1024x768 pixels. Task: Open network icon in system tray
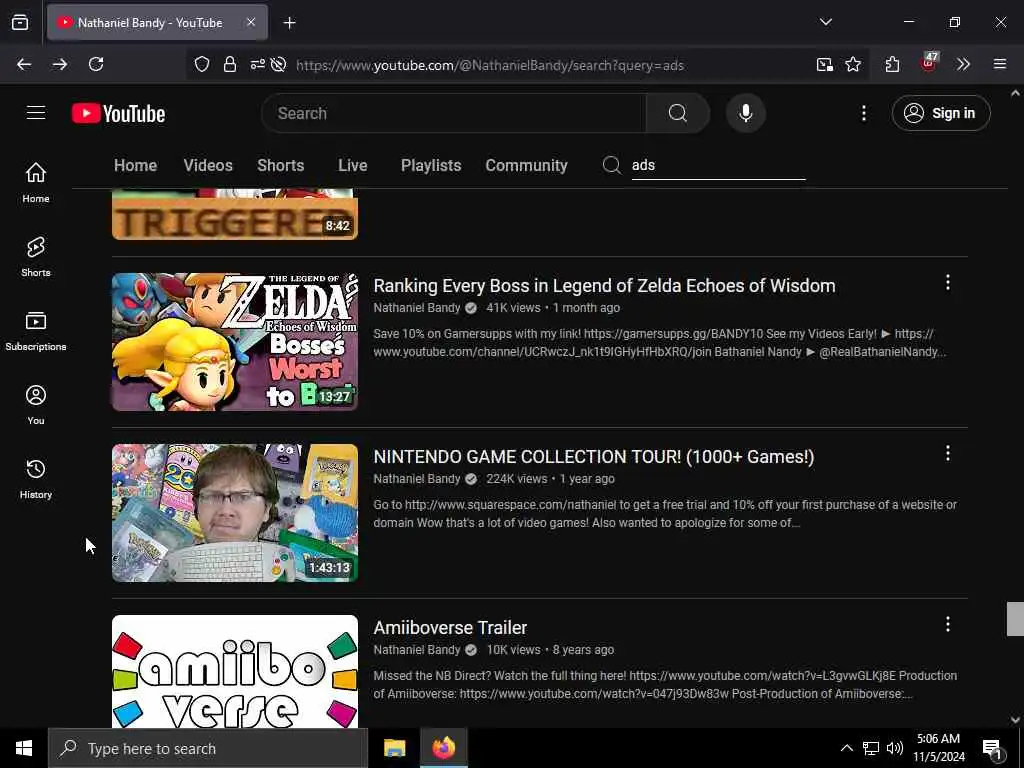(x=871, y=748)
